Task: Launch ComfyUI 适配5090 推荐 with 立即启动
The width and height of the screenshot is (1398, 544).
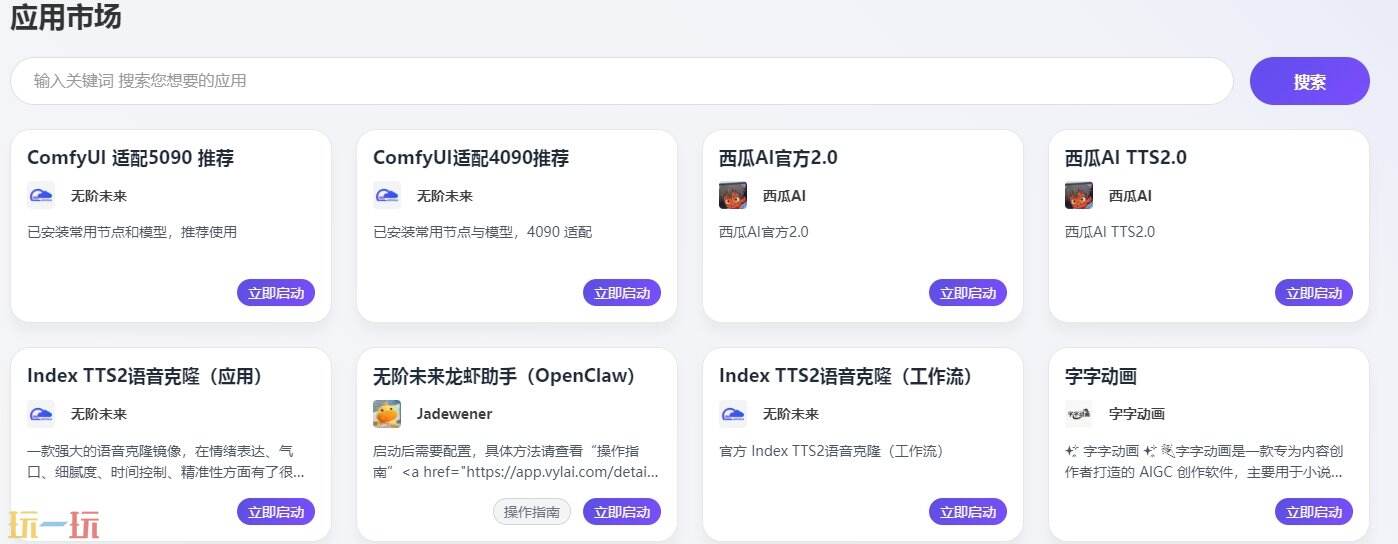Action: pos(276,293)
